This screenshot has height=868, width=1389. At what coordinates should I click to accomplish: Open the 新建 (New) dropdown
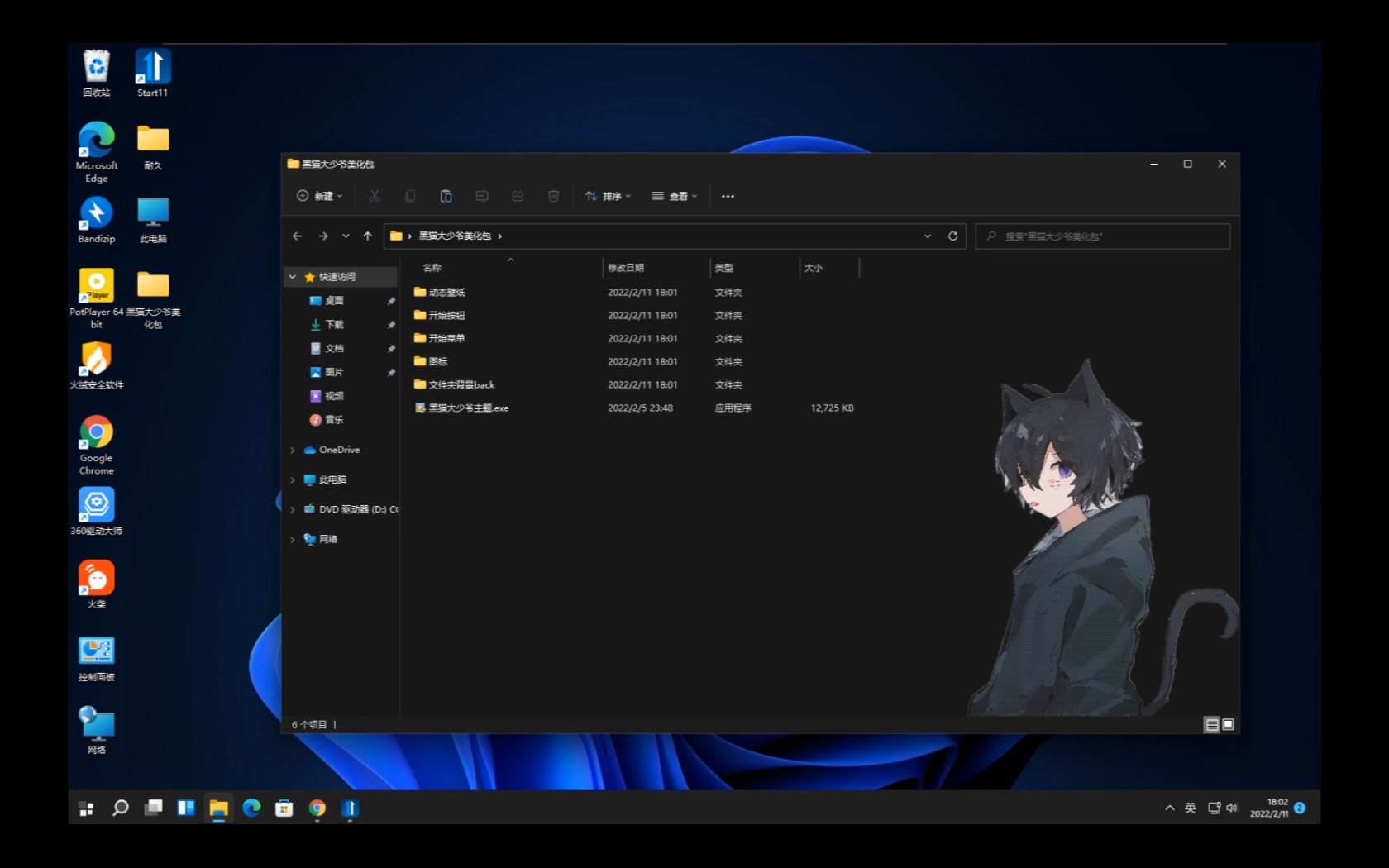[320, 196]
